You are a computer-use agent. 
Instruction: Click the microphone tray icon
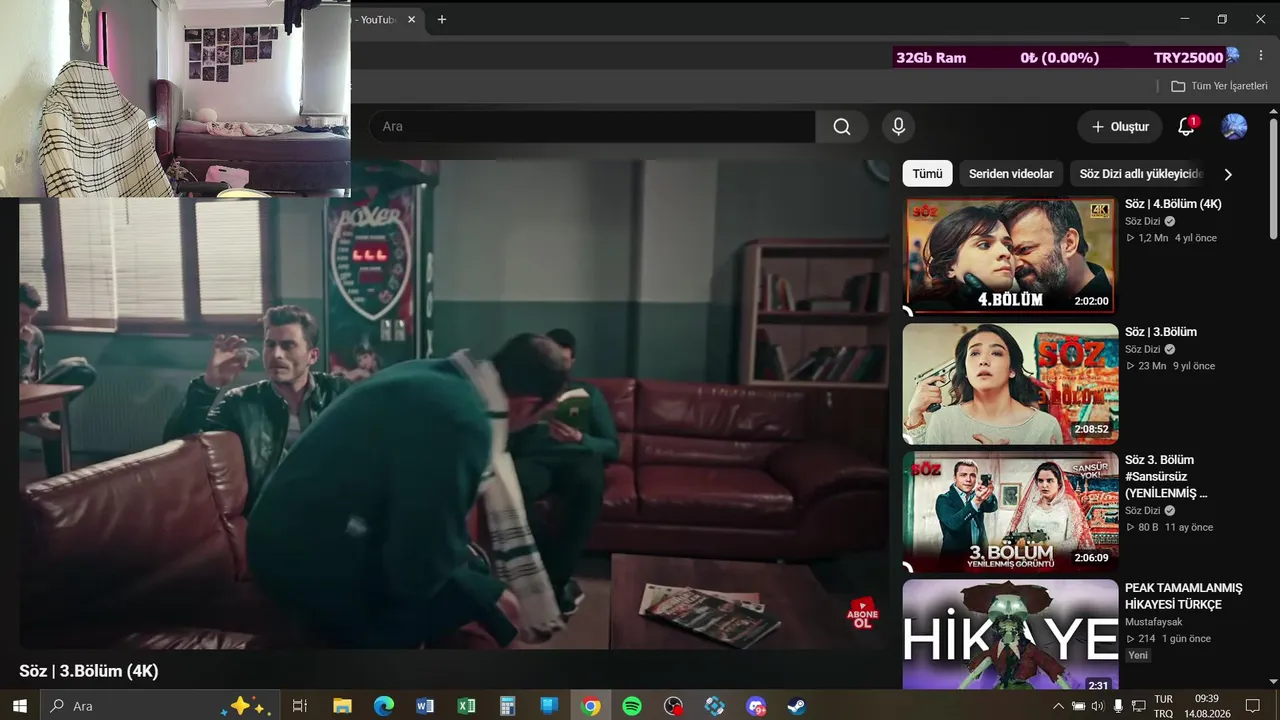click(x=1118, y=706)
